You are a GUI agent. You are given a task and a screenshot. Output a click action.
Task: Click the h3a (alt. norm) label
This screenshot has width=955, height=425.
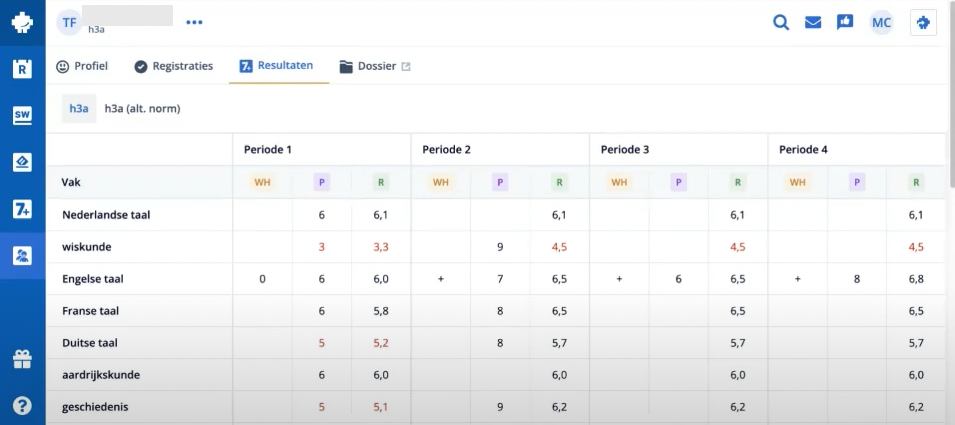point(143,108)
